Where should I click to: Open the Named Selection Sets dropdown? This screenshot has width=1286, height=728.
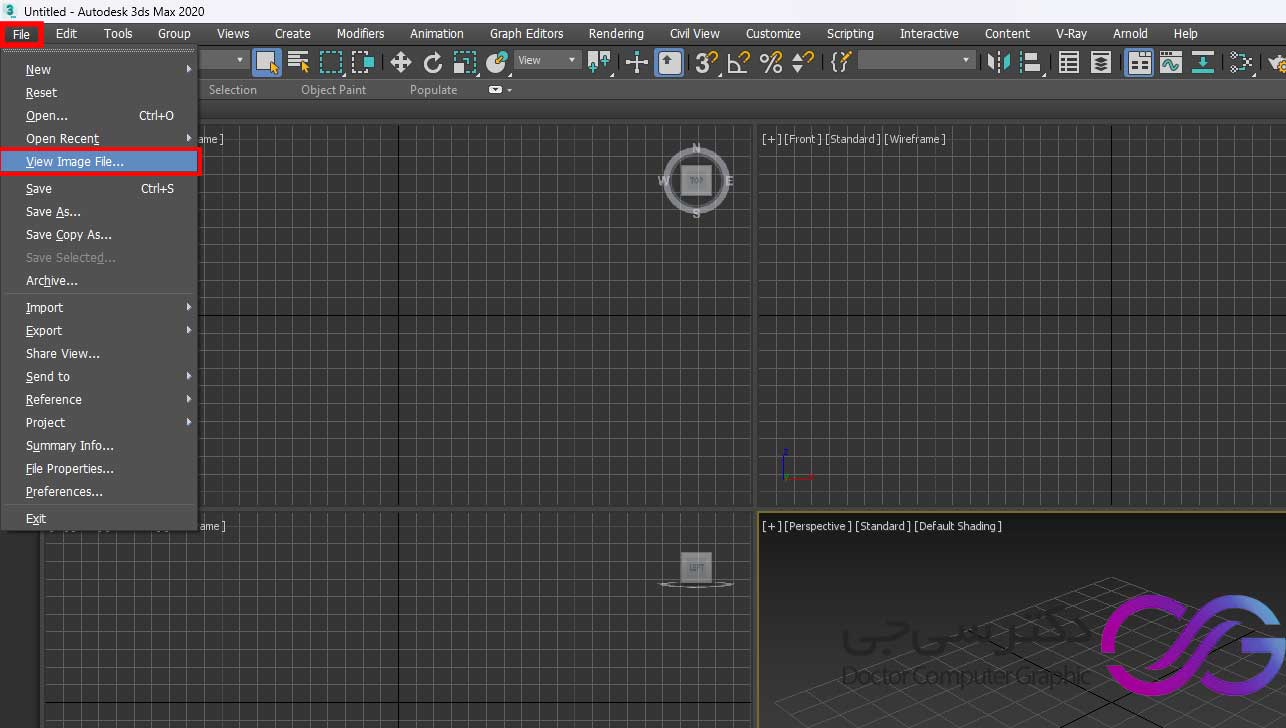(916, 61)
